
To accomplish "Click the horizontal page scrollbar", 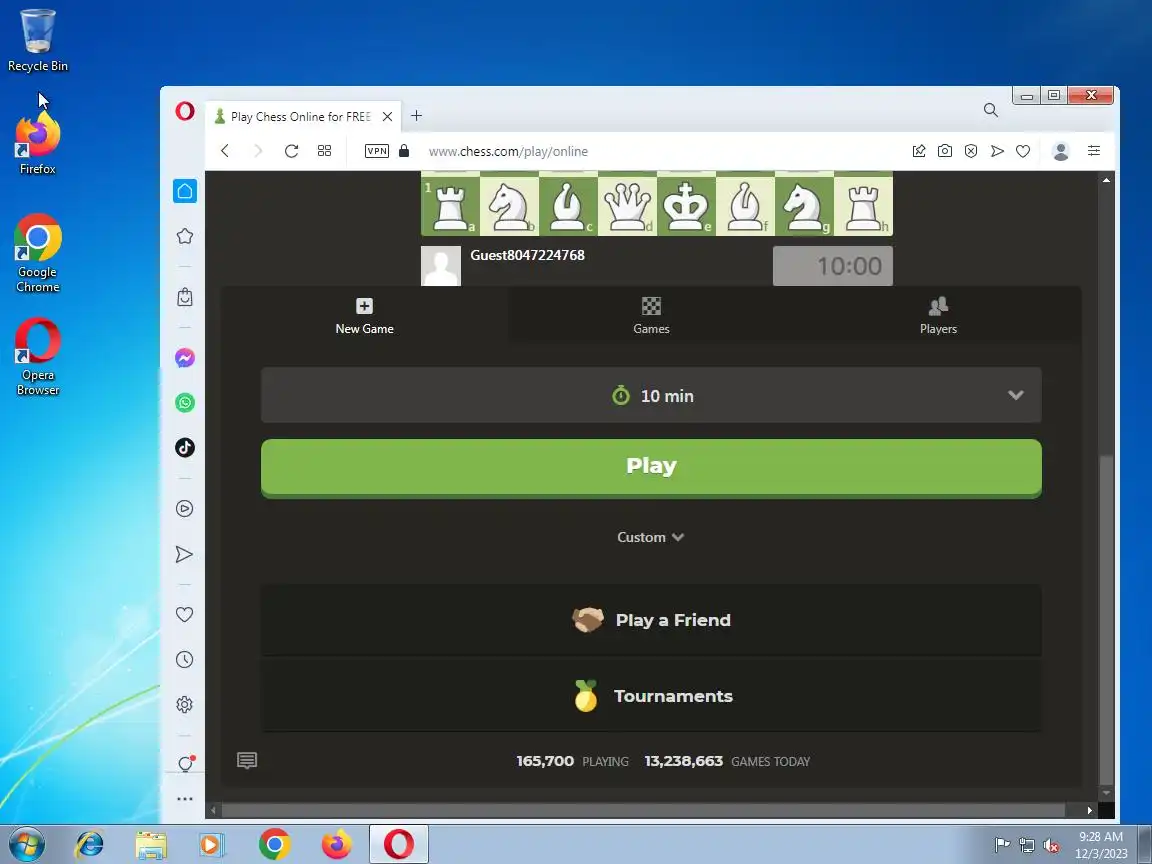I will (x=644, y=810).
